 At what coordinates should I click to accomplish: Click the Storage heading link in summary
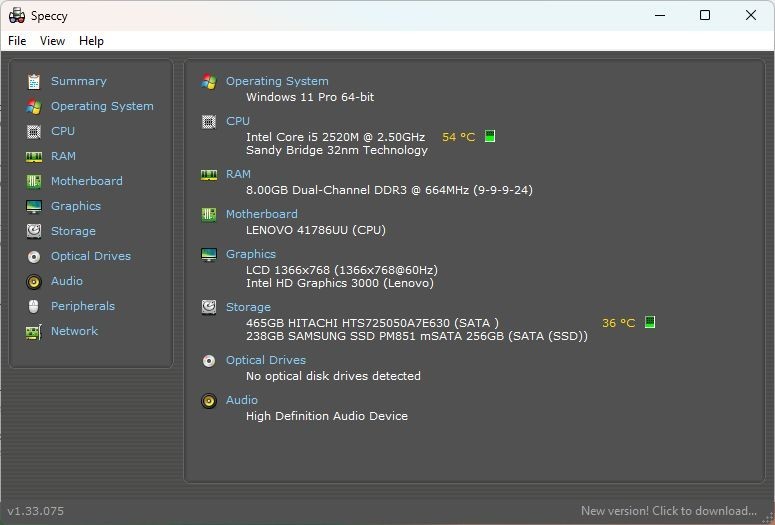[248, 307]
